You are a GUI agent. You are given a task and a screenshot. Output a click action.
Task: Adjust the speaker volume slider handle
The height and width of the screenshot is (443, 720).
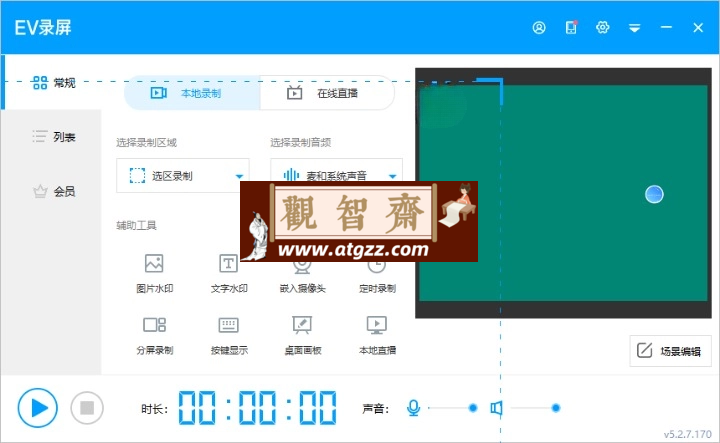556,408
